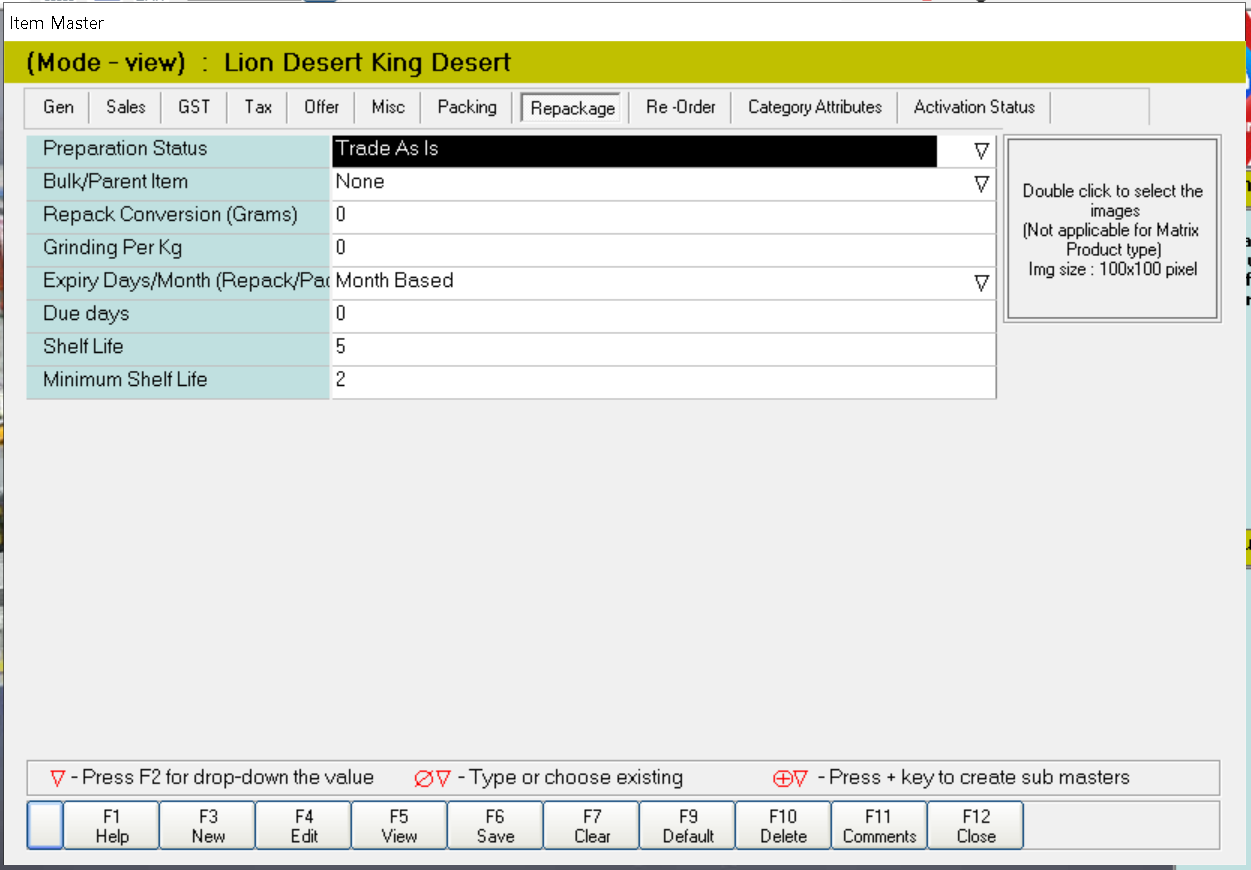Expand the Preparation Status dropdown arrow
The image size is (1251, 870).
point(981,151)
